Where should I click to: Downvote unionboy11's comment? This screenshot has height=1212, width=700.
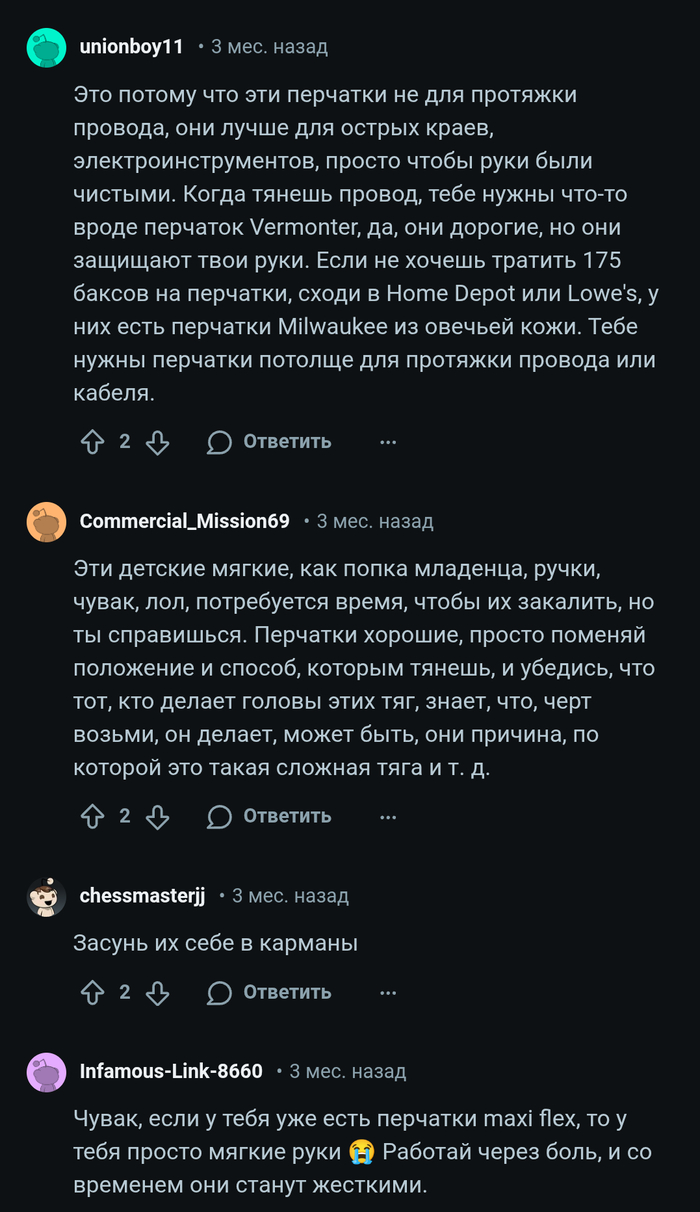tap(157, 442)
